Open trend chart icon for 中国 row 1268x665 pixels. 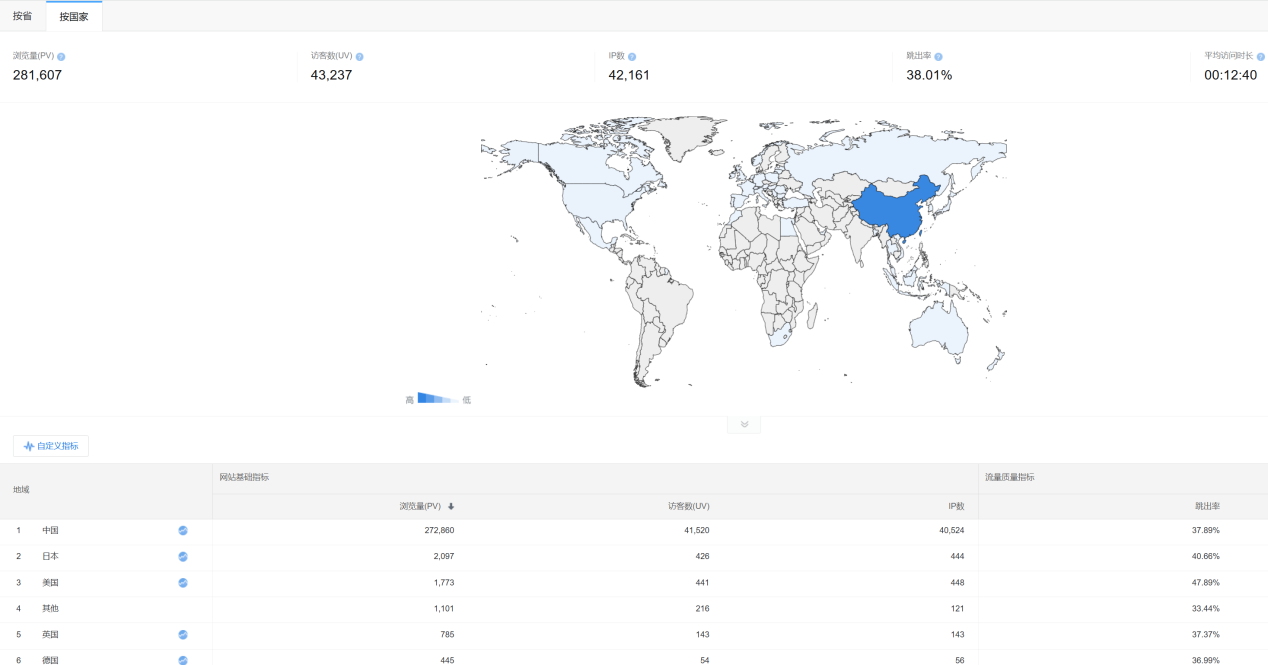pos(183,531)
